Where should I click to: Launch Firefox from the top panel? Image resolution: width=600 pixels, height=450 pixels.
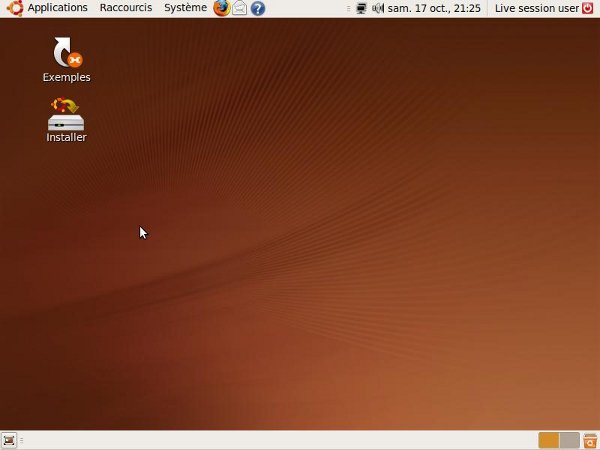[222, 8]
